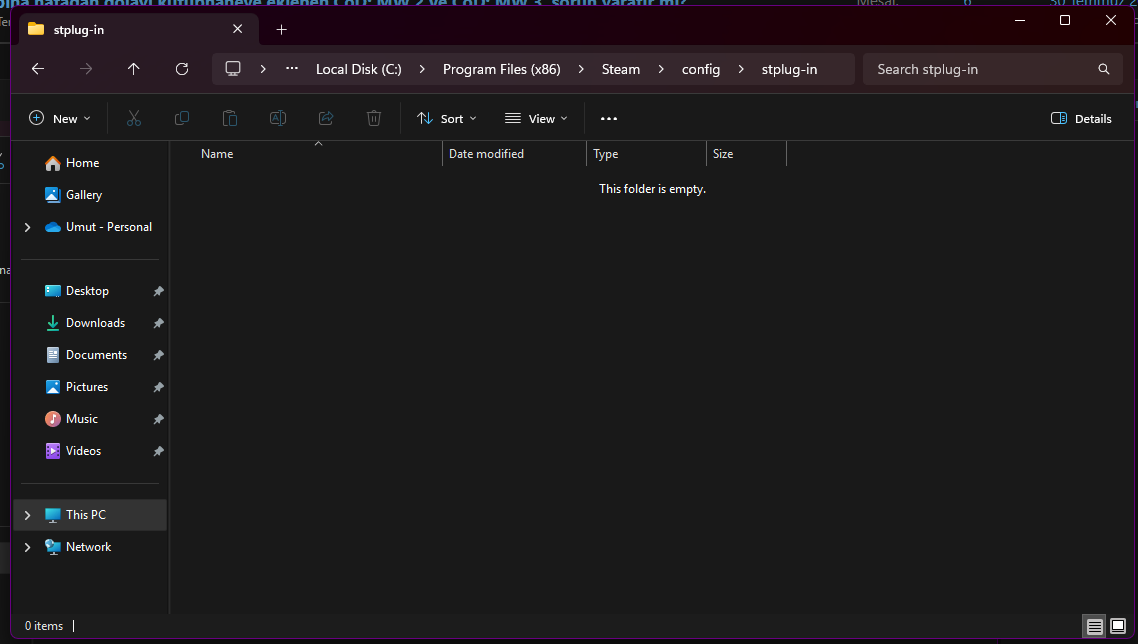Viewport: 1138px width, 644px height.
Task: Toggle the Details pane
Action: point(1081,118)
